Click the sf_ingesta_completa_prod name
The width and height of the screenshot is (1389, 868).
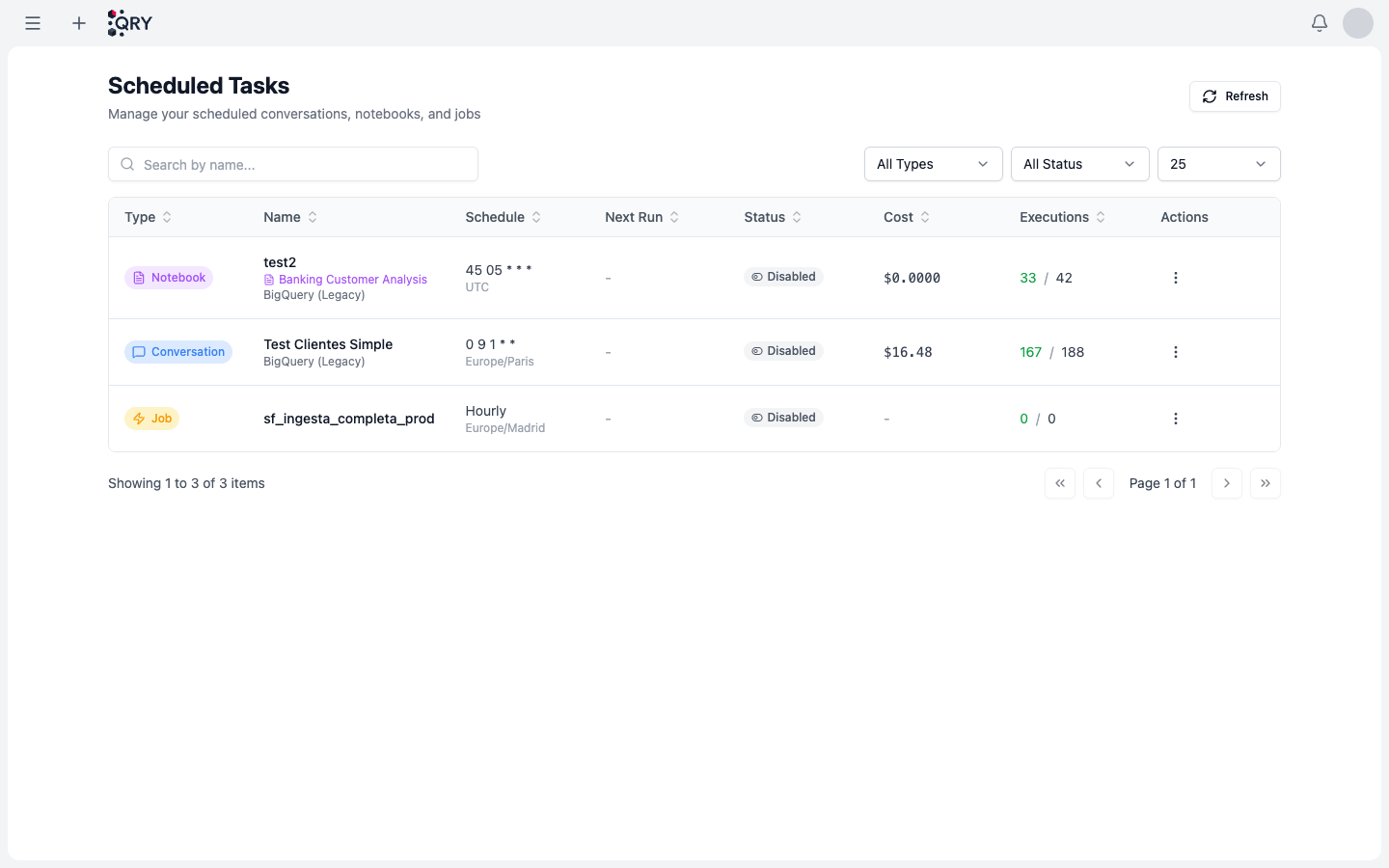coord(349,419)
